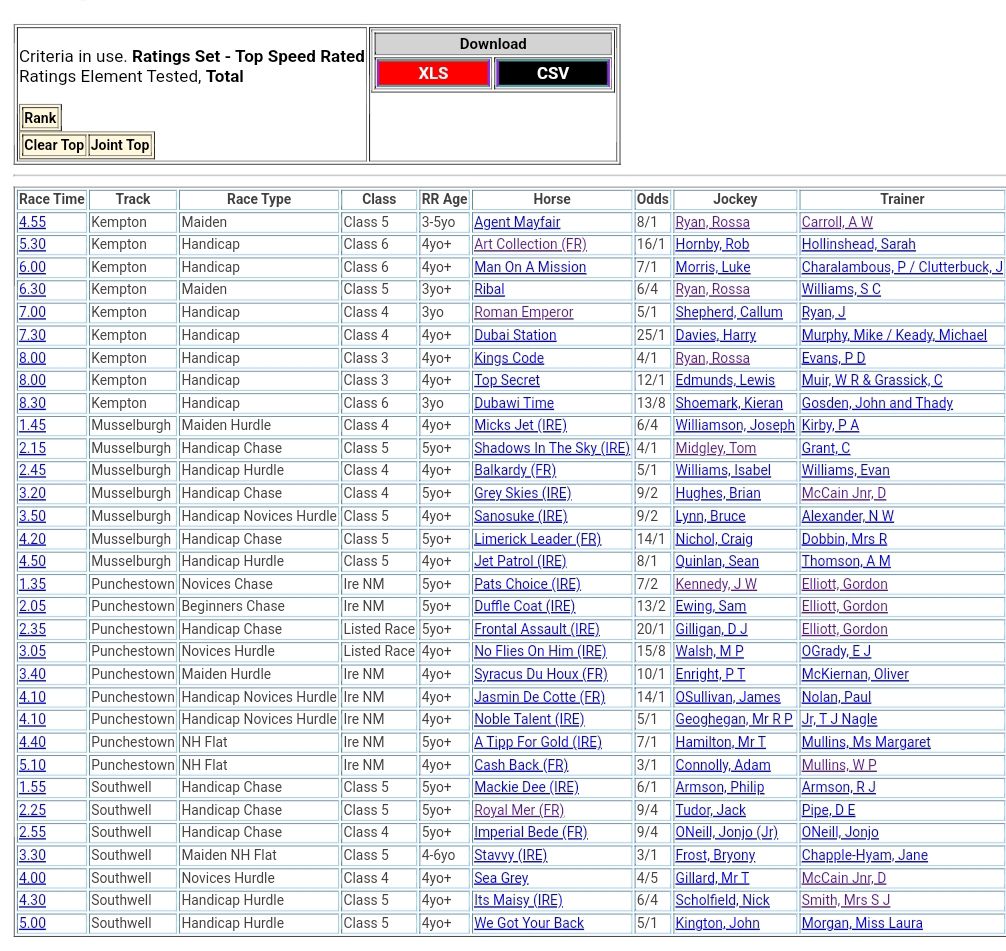Open trainer Alexander, N W link
This screenshot has height=951, width=1006.
click(847, 516)
